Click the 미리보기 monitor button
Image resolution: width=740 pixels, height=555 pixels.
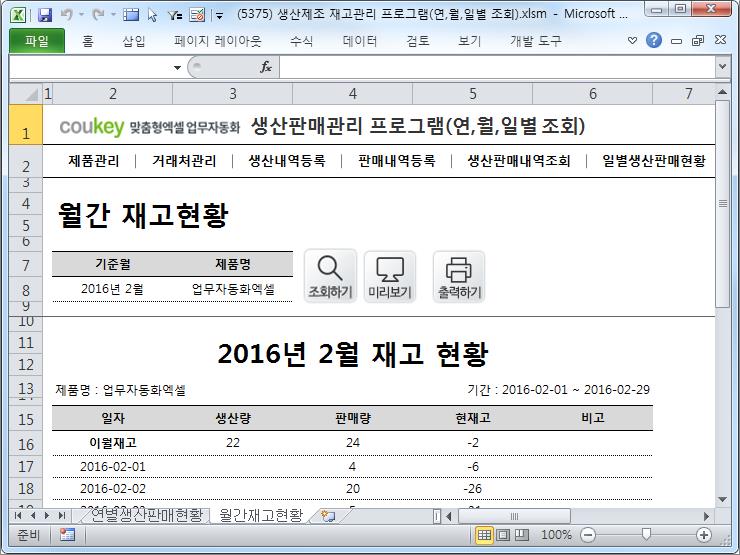click(x=390, y=276)
